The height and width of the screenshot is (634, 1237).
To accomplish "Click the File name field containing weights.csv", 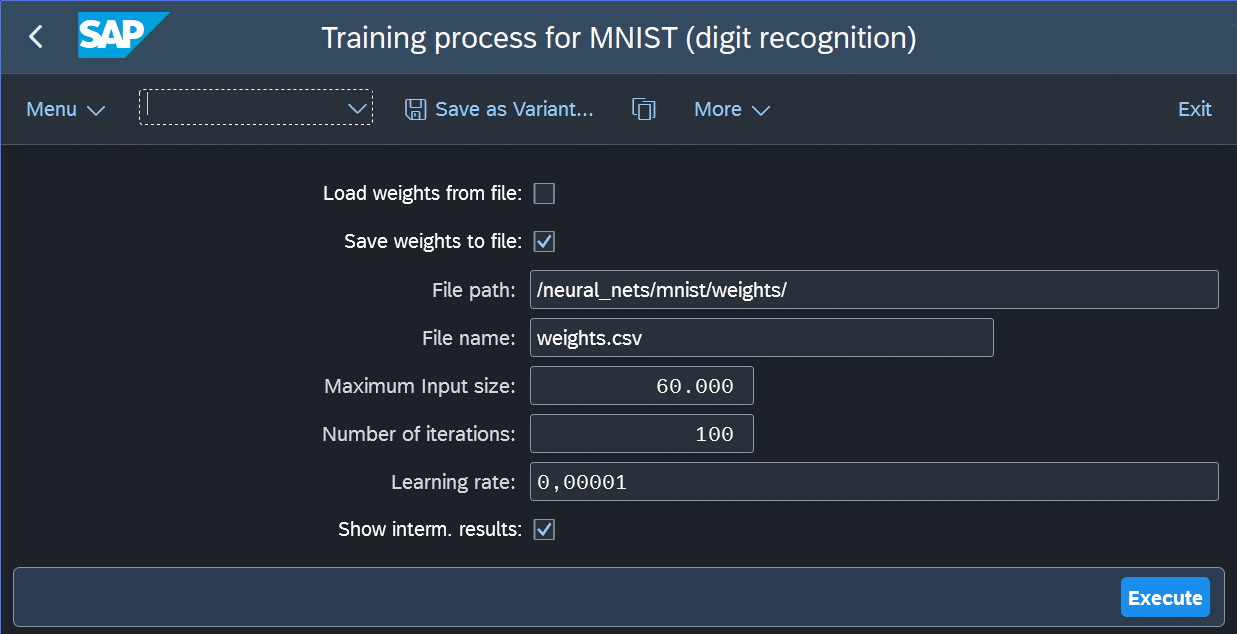I will 761,338.
